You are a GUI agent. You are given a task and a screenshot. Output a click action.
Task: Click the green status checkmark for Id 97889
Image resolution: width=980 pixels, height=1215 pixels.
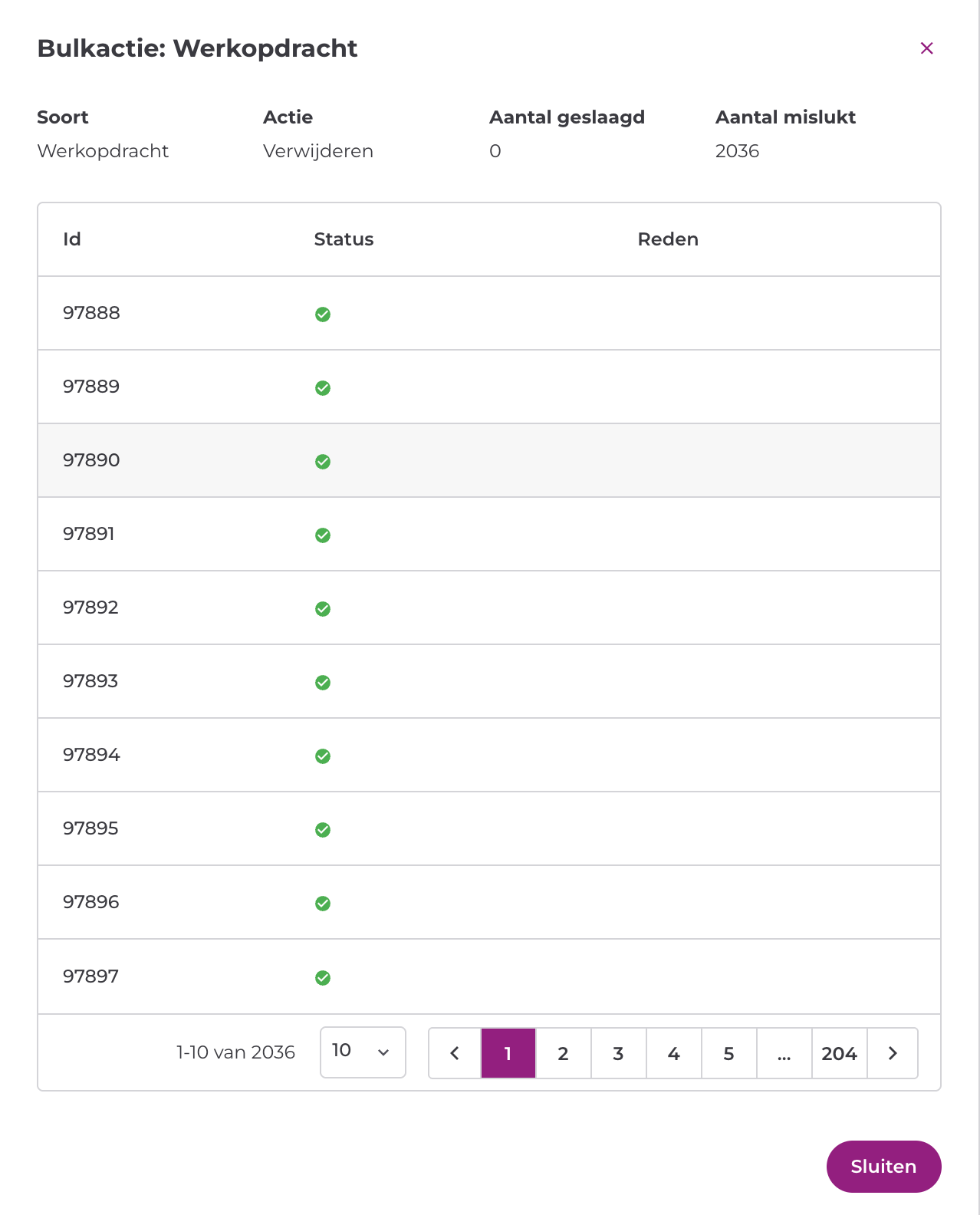click(323, 388)
